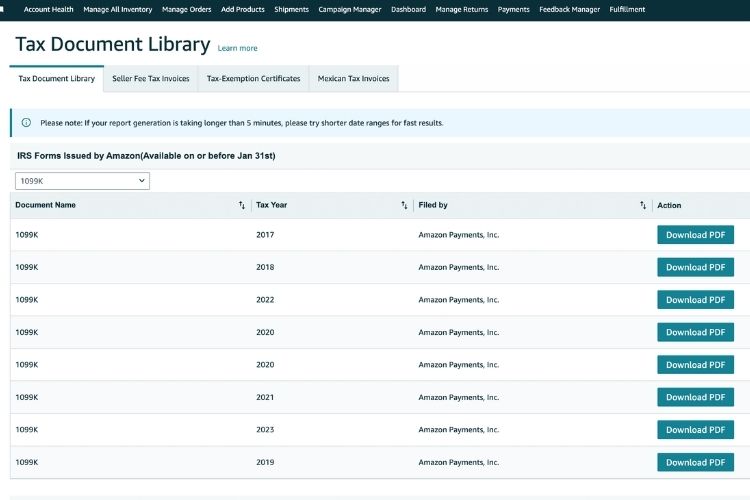Image resolution: width=750 pixels, height=500 pixels.
Task: Click the 2021 row Download PDF button
Action: click(695, 397)
